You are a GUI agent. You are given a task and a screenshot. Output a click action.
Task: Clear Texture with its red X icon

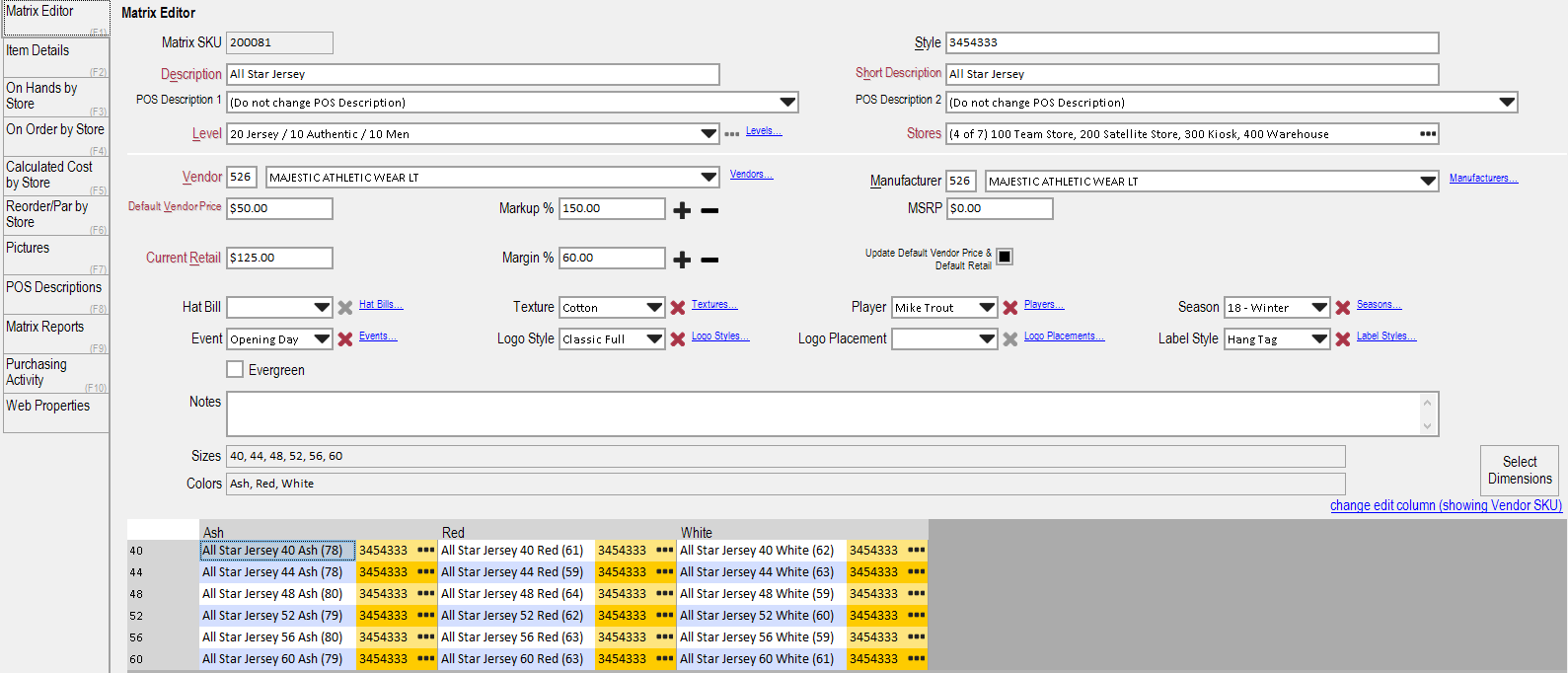[x=678, y=308]
